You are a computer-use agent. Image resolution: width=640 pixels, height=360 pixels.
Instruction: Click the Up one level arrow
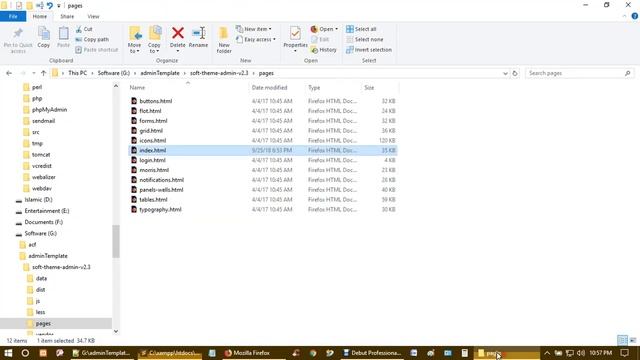[43, 73]
